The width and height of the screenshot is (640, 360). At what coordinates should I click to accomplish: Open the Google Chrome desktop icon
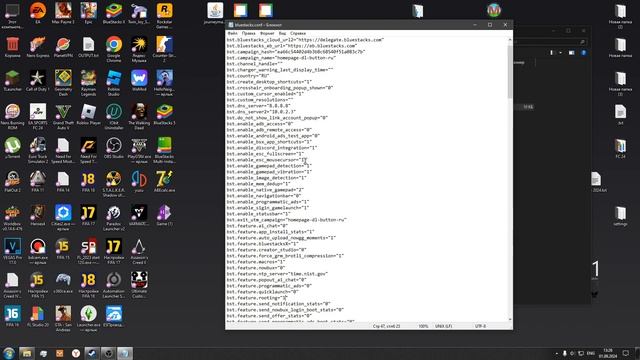point(113,49)
